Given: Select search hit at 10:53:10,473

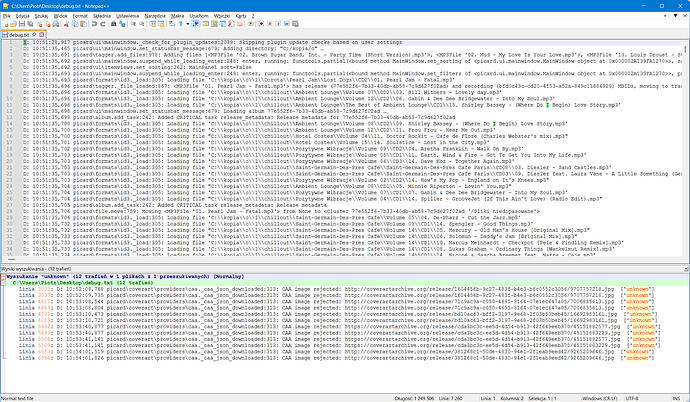Looking at the screenshot, I should pos(336,314).
